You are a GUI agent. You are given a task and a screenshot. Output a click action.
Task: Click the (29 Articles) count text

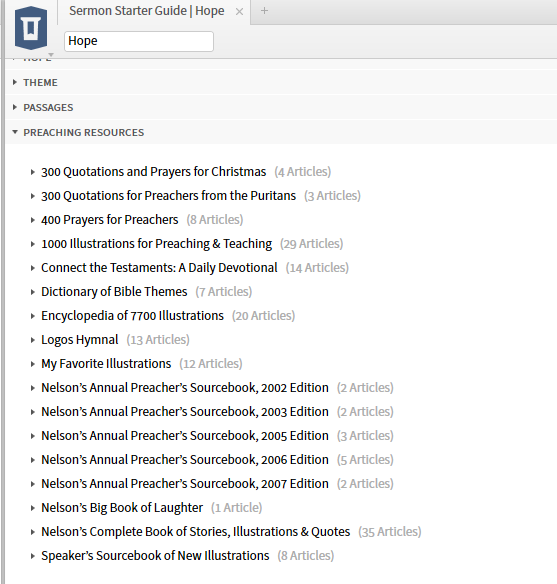tap(311, 244)
